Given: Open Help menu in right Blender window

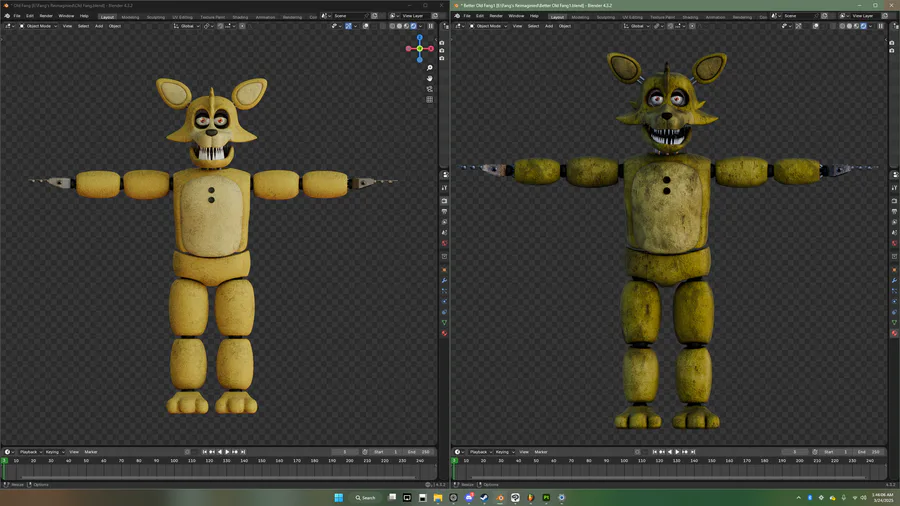Looking at the screenshot, I should point(534,16).
